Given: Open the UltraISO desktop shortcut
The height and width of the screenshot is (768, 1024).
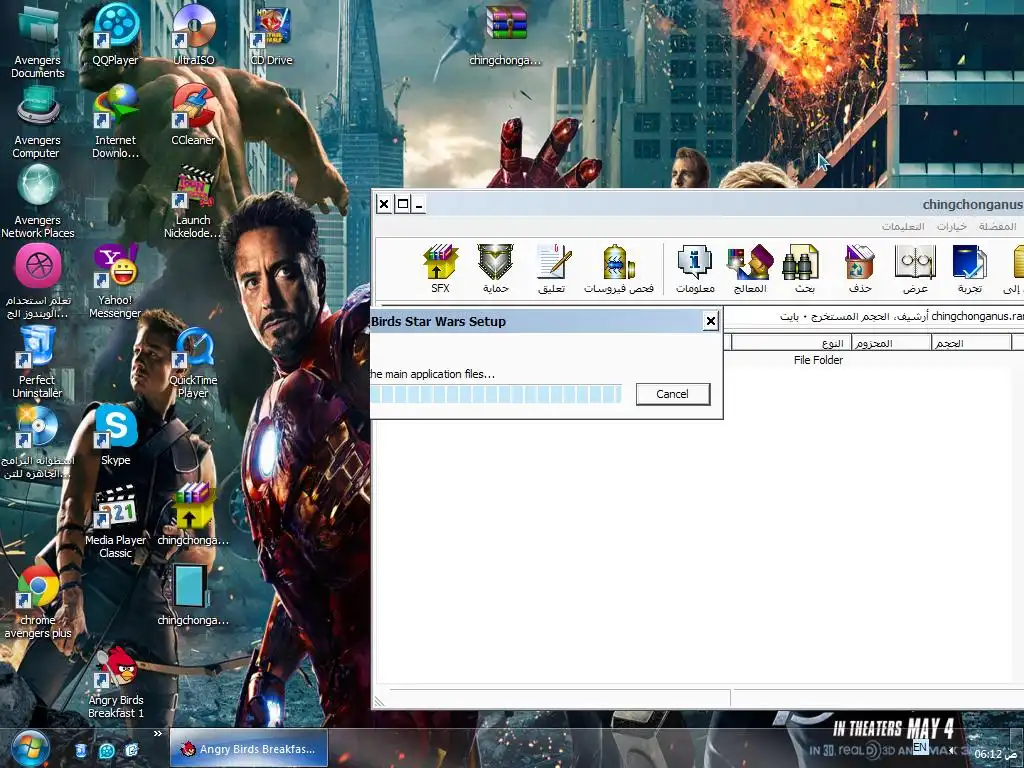Looking at the screenshot, I should tap(193, 35).
